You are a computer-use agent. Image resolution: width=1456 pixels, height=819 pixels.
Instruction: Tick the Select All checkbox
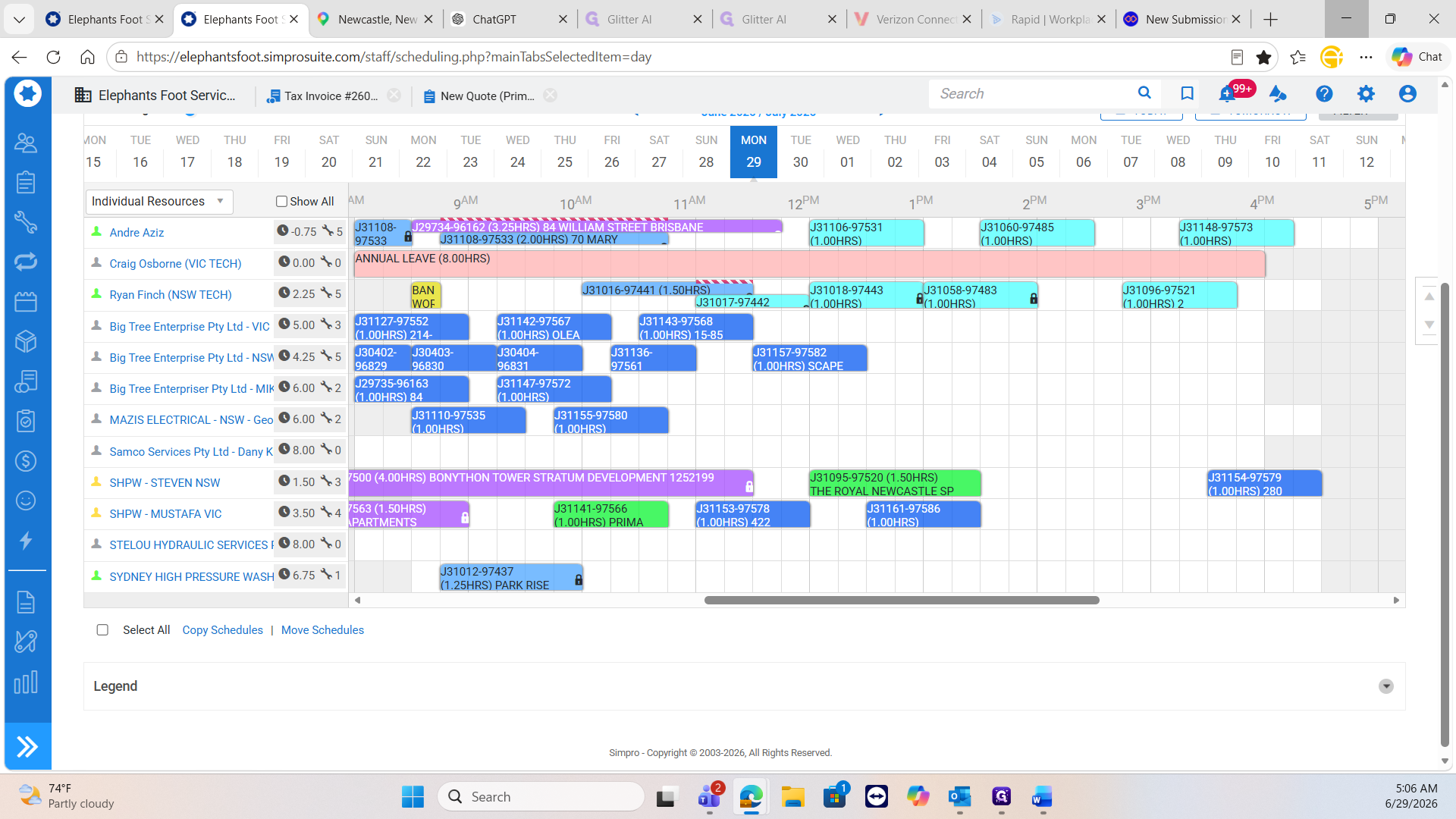102,630
